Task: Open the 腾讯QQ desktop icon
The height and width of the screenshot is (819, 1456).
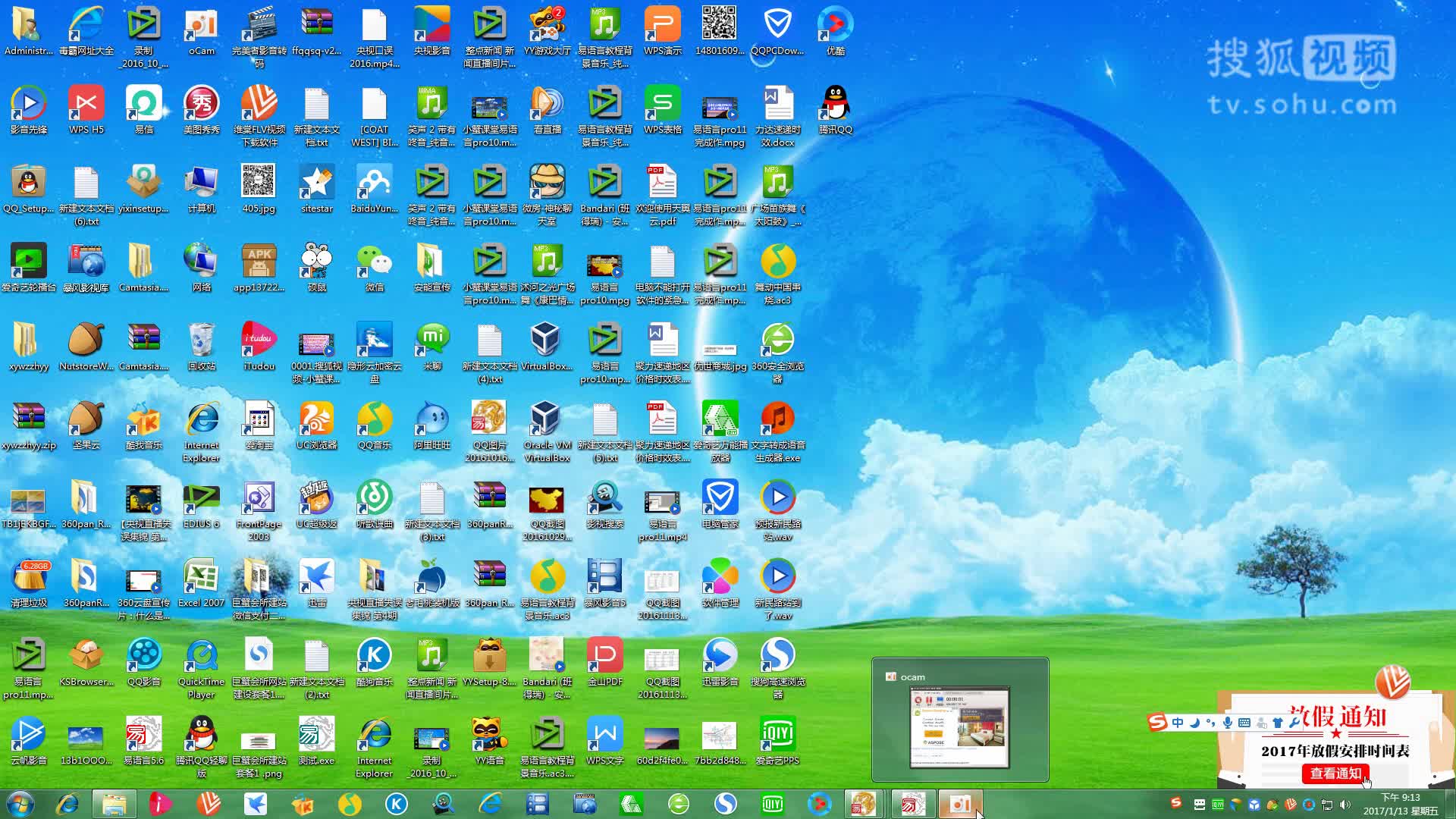Action: [x=835, y=106]
